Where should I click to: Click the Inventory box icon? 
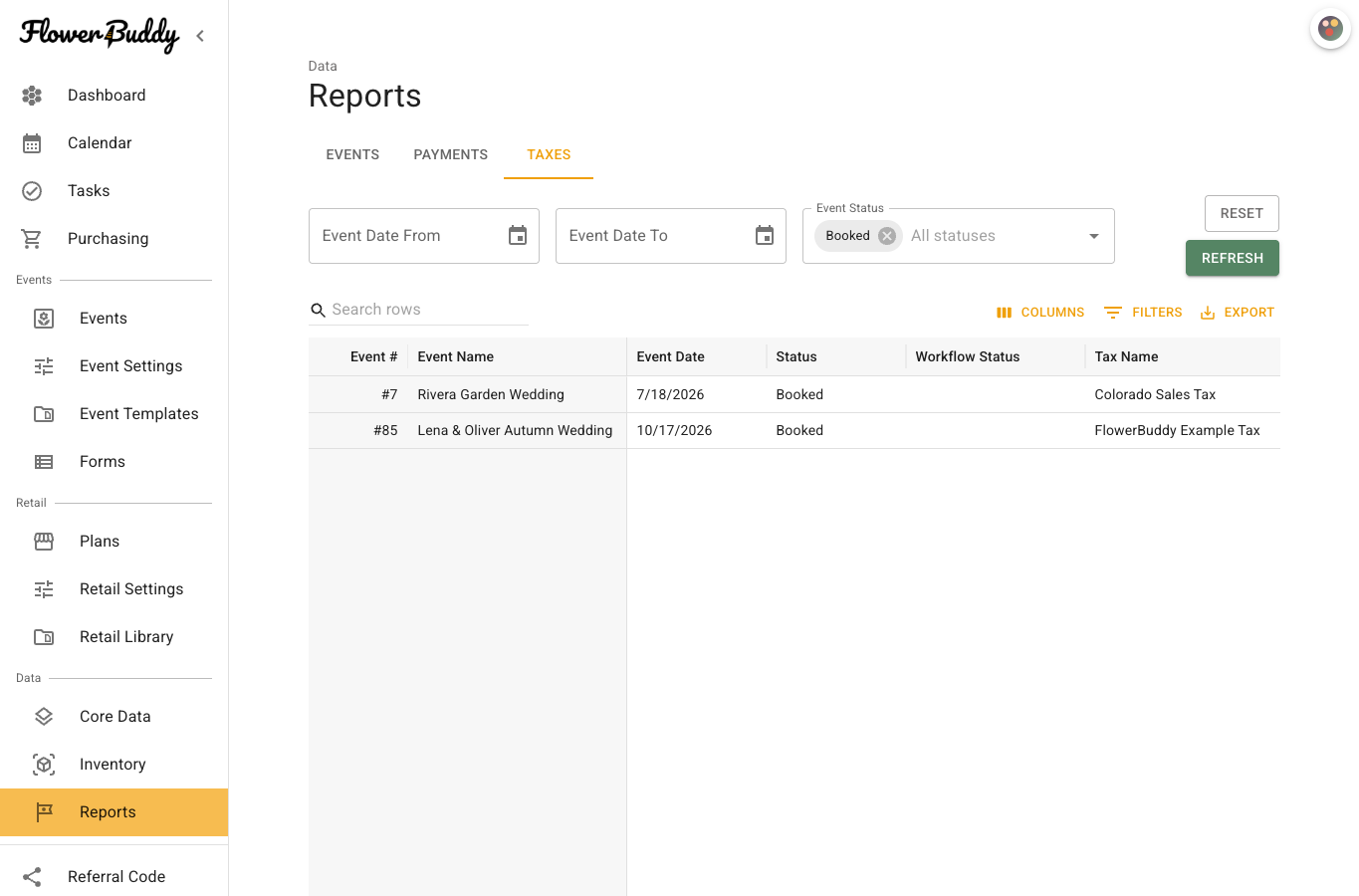(44, 765)
